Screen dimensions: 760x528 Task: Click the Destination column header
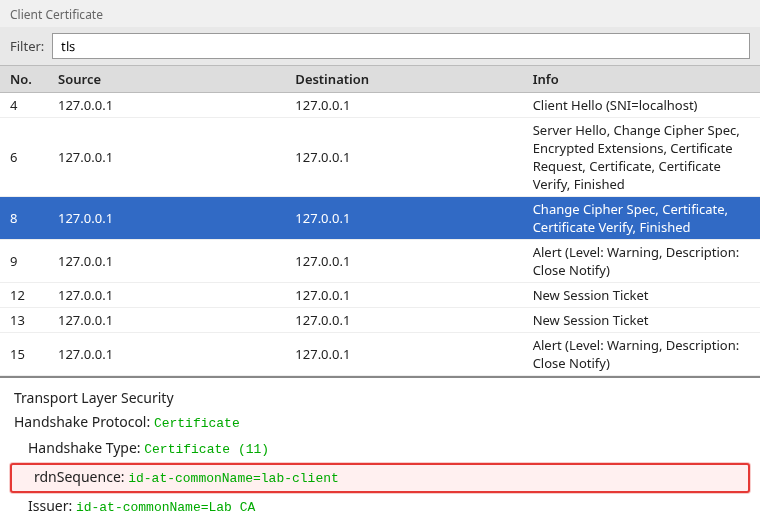(x=332, y=80)
